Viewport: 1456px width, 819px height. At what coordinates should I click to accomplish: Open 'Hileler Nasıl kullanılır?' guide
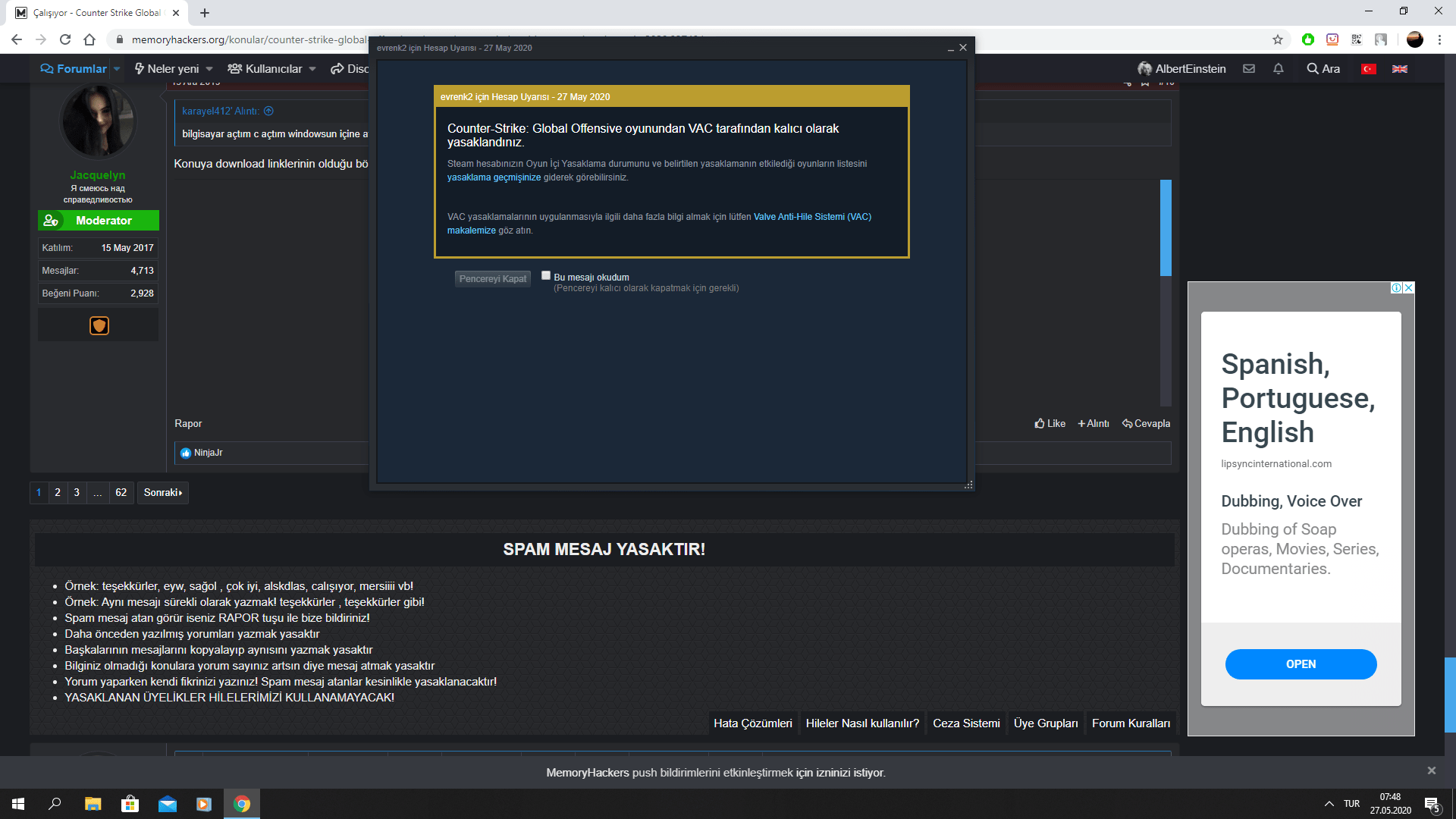tap(862, 723)
